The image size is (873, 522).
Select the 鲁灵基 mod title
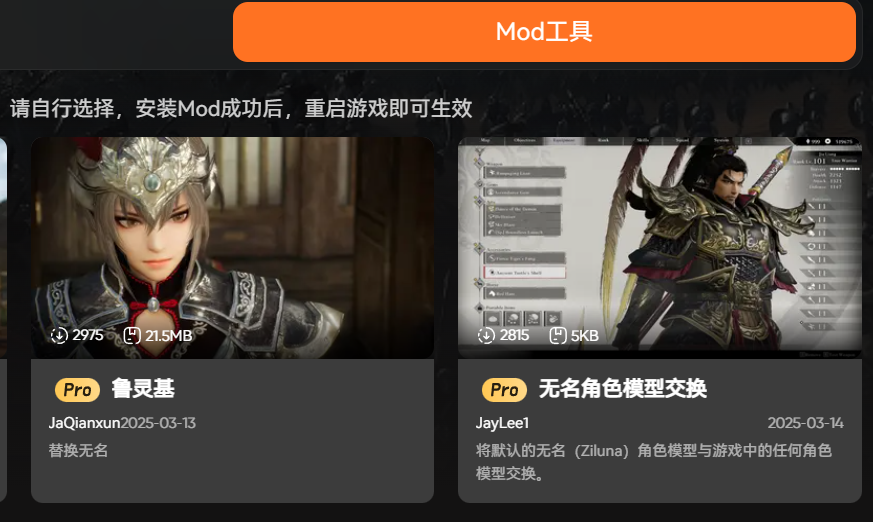click(143, 388)
